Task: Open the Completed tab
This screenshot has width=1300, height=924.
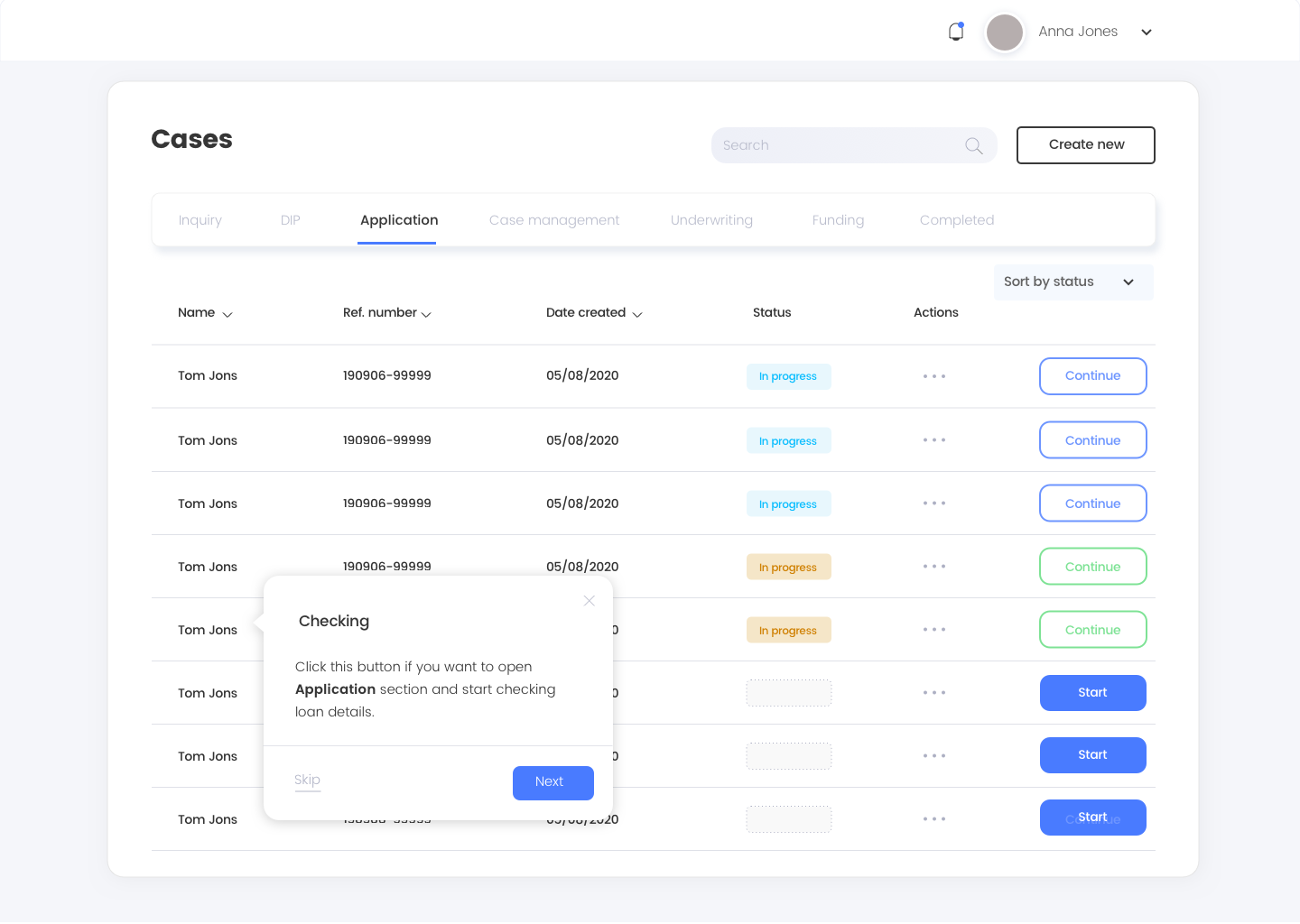Action: [956, 219]
